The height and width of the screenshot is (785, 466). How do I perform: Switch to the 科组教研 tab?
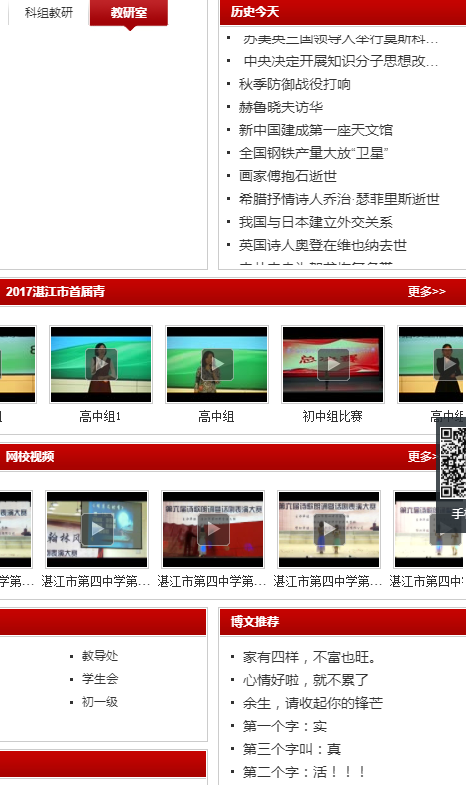[x=49, y=13]
